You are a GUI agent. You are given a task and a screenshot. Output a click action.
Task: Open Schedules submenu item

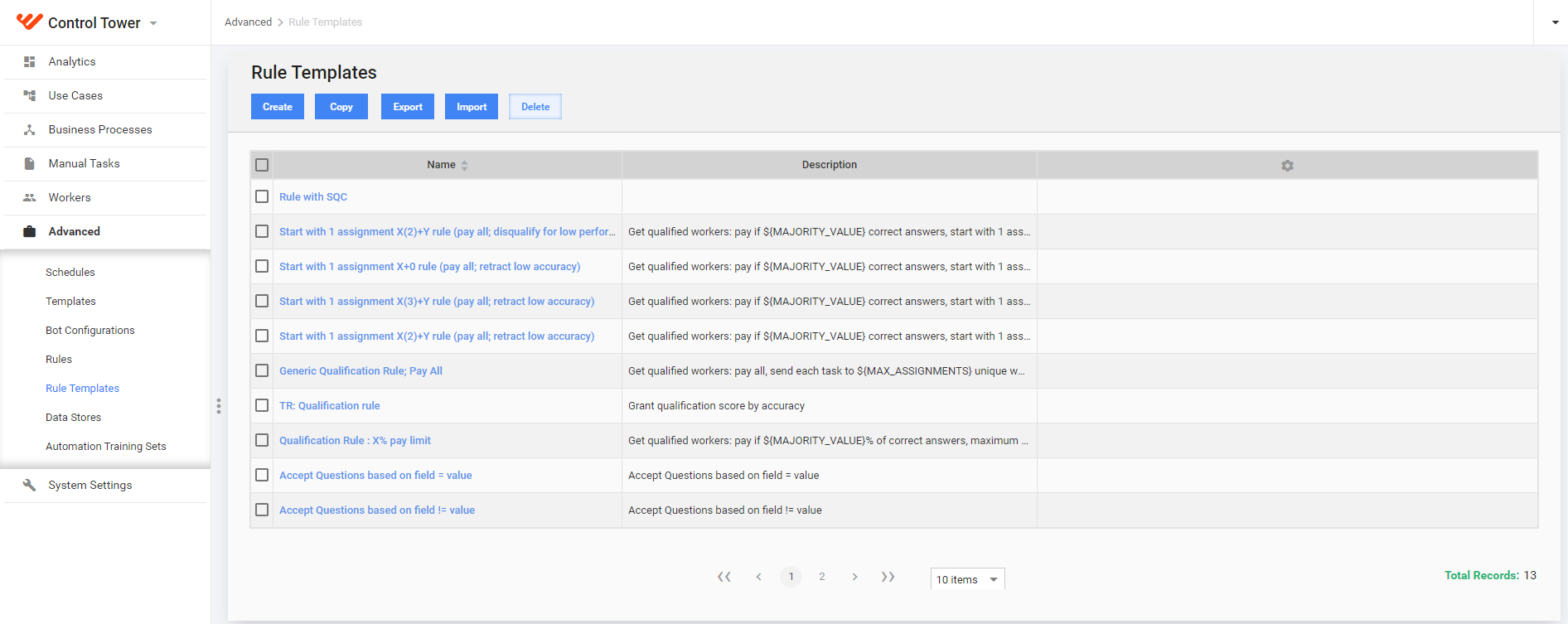(70, 272)
